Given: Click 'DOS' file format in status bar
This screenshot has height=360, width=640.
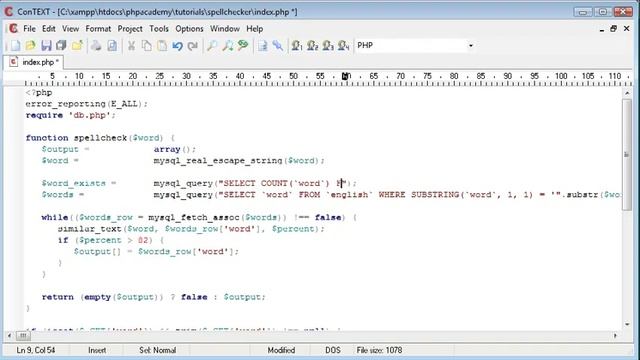Looking at the screenshot, I should tap(333, 350).
